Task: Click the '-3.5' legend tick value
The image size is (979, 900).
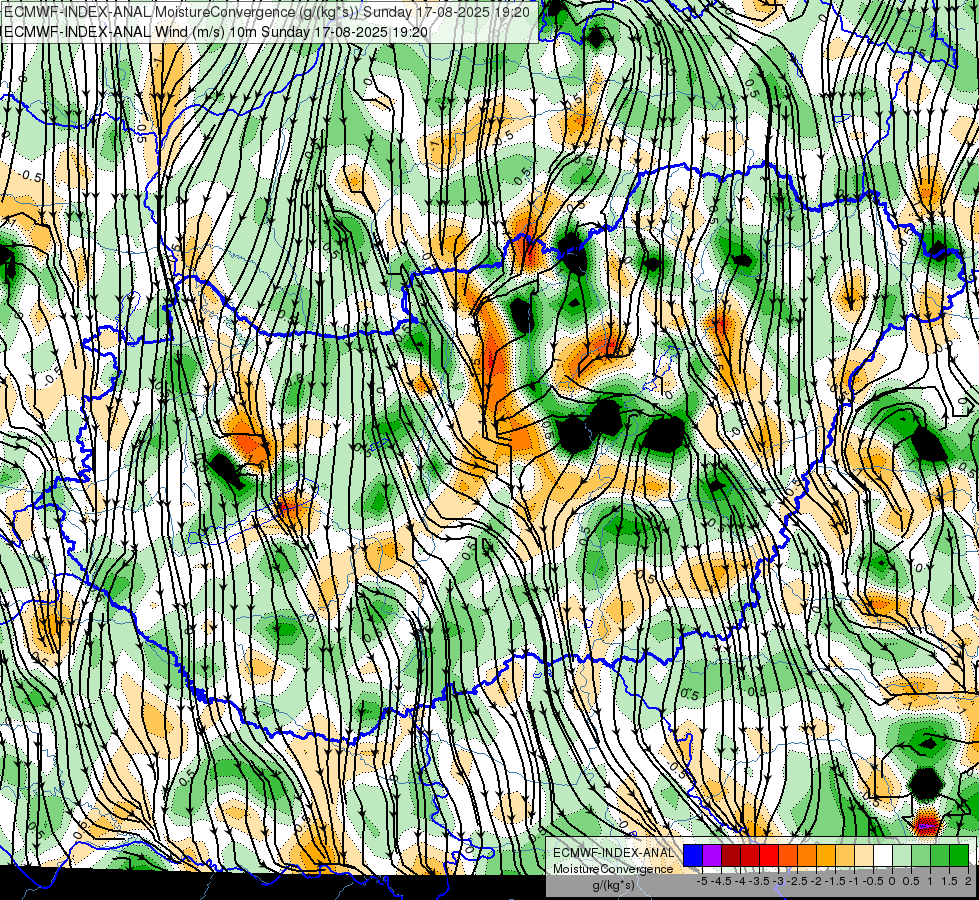Action: coord(760,881)
